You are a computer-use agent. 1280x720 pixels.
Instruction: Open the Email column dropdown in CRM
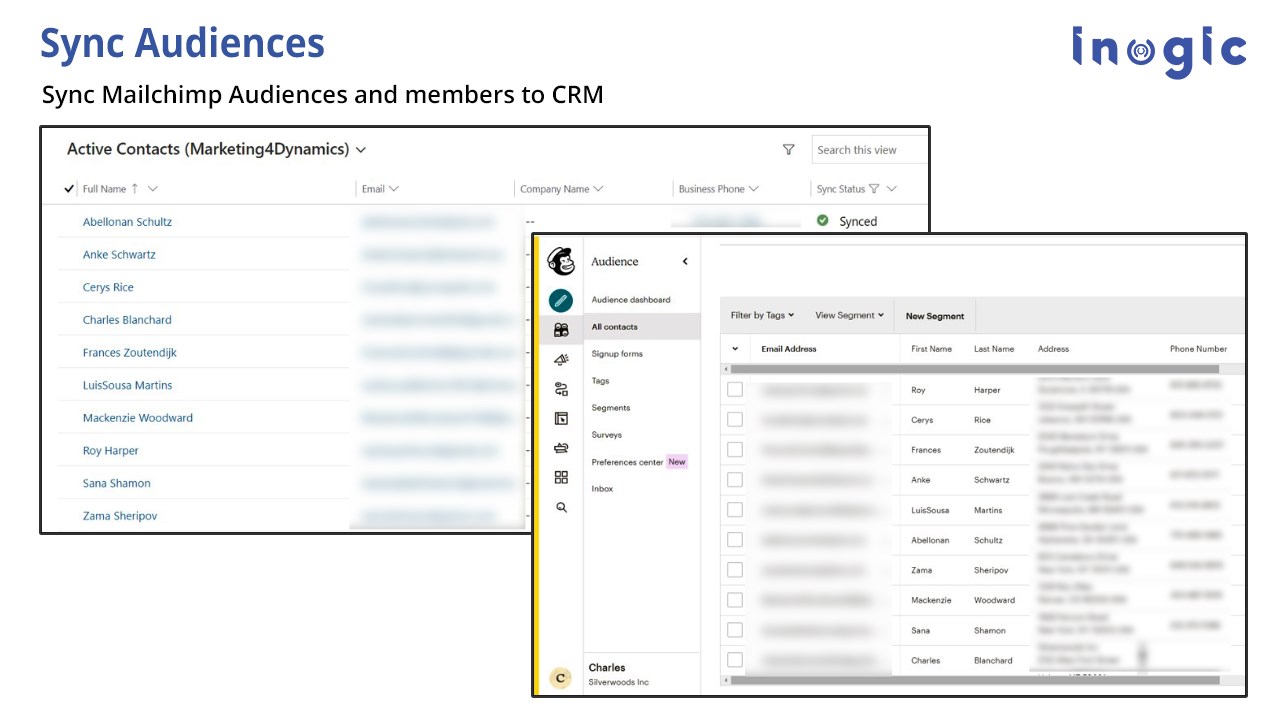394,188
